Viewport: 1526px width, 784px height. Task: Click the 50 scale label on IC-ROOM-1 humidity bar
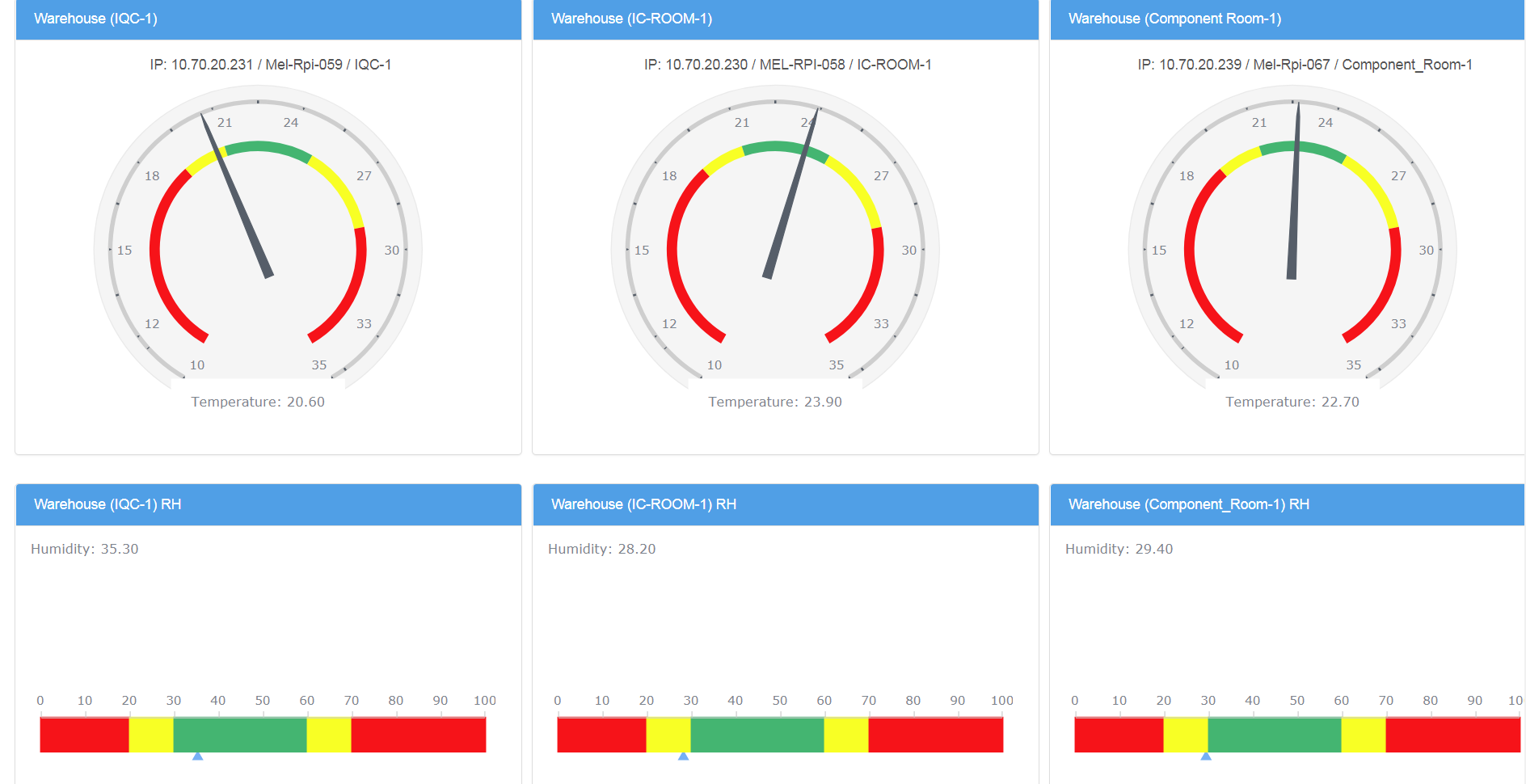click(780, 701)
